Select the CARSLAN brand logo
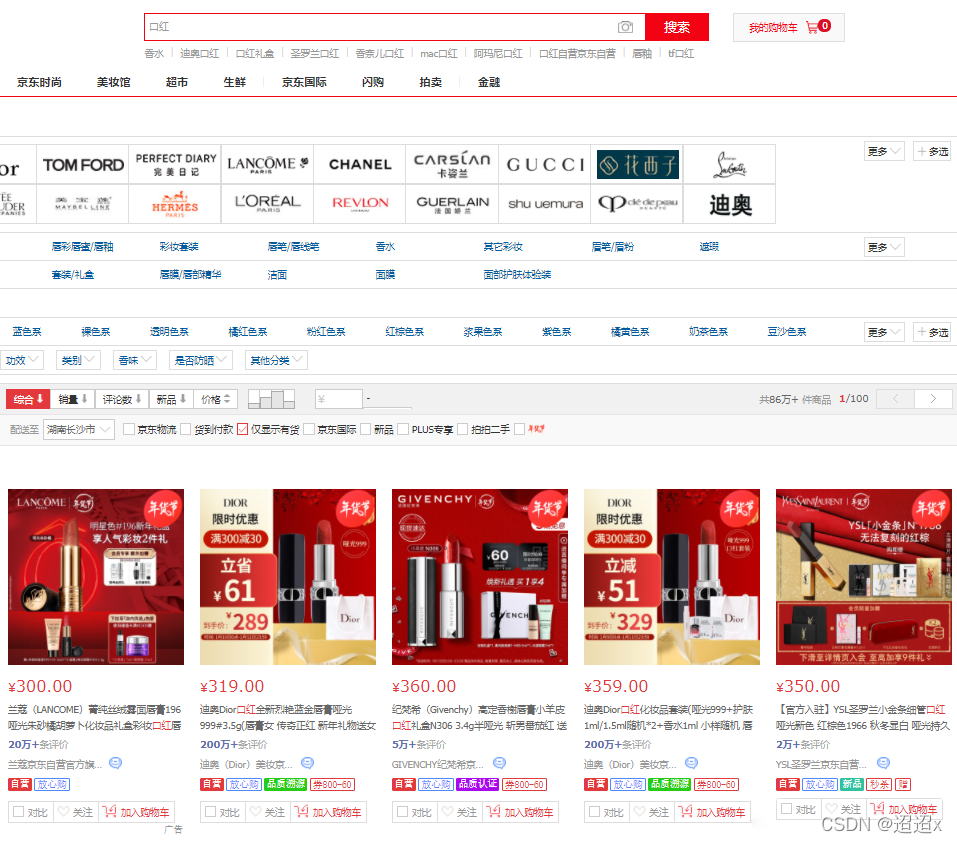Image resolution: width=957 pixels, height=843 pixels. [x=452, y=165]
